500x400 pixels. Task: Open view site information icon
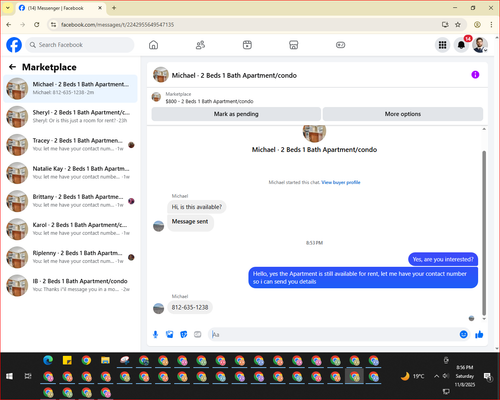(53, 25)
